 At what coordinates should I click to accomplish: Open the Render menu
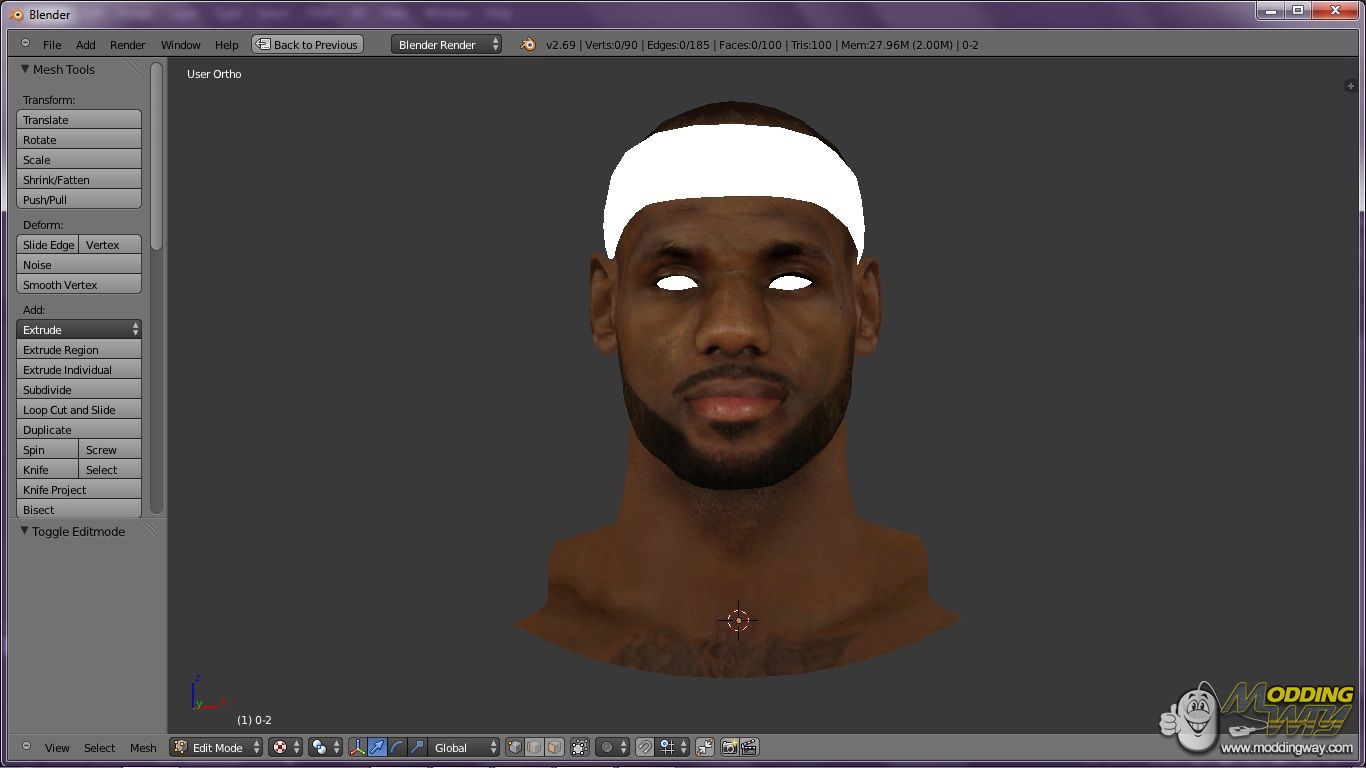click(127, 45)
